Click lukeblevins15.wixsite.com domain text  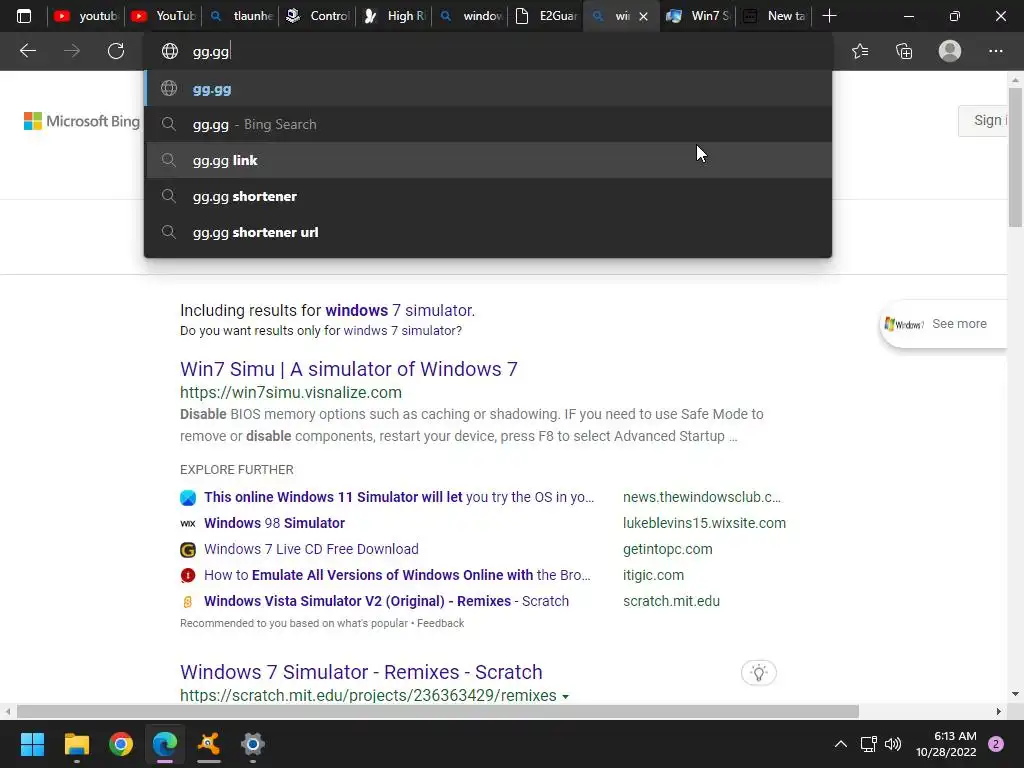[x=704, y=523]
